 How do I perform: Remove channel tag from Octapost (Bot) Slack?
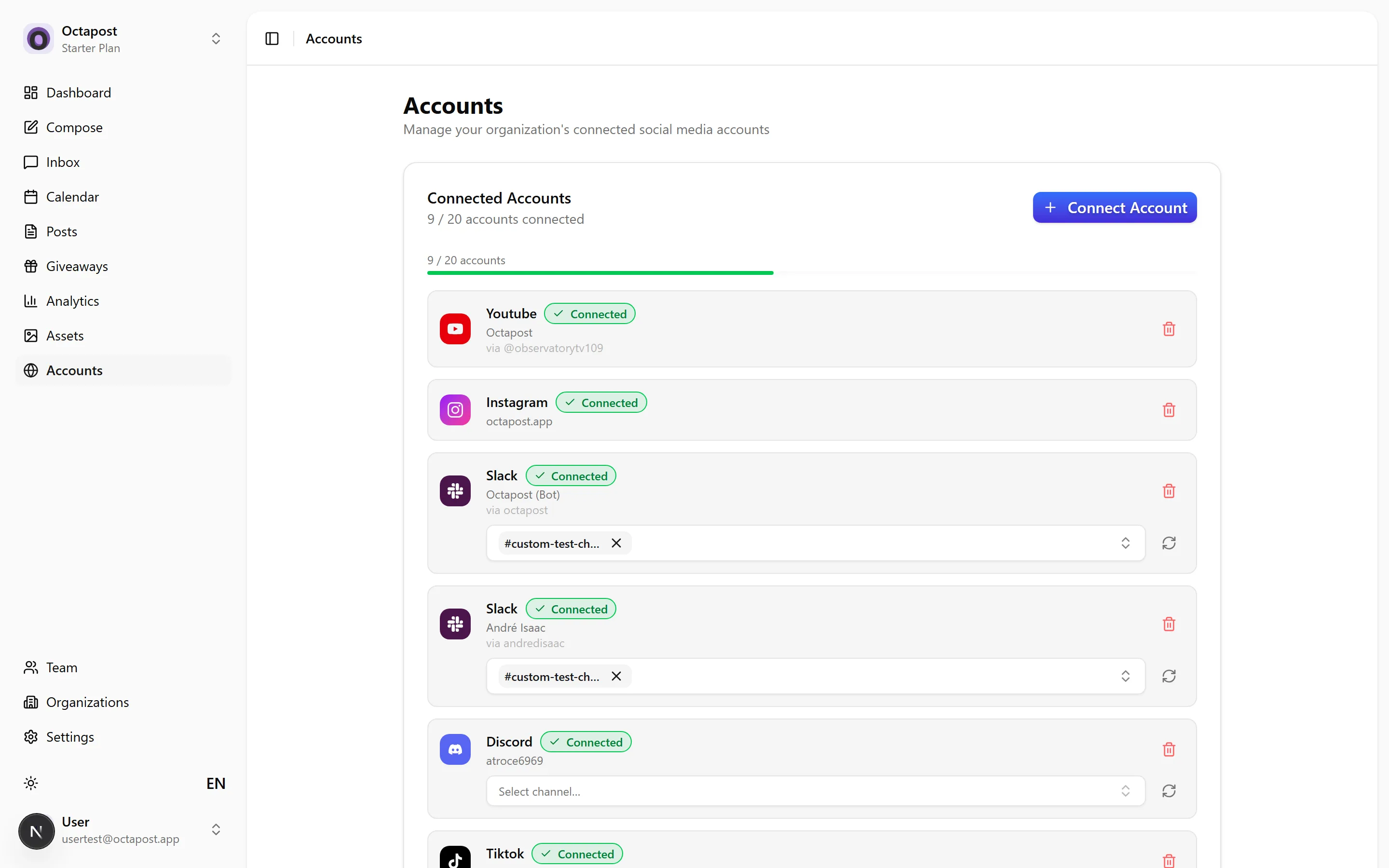[616, 543]
